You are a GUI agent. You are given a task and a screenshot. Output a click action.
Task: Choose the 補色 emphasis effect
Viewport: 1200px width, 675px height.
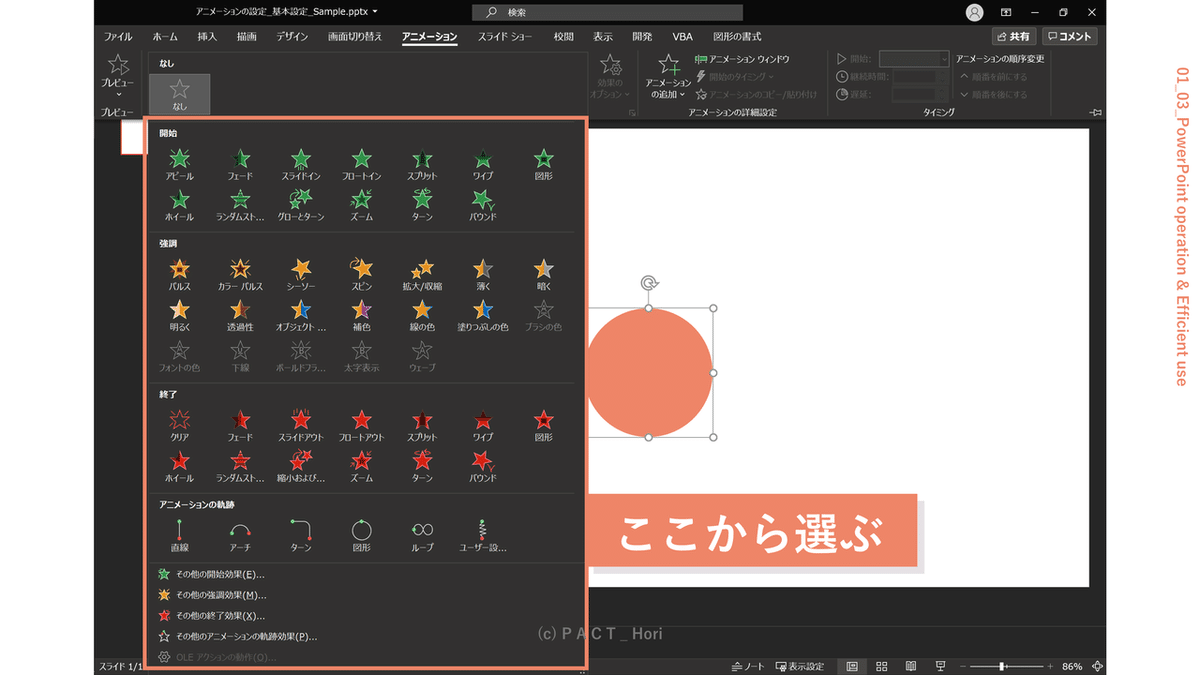click(x=362, y=316)
